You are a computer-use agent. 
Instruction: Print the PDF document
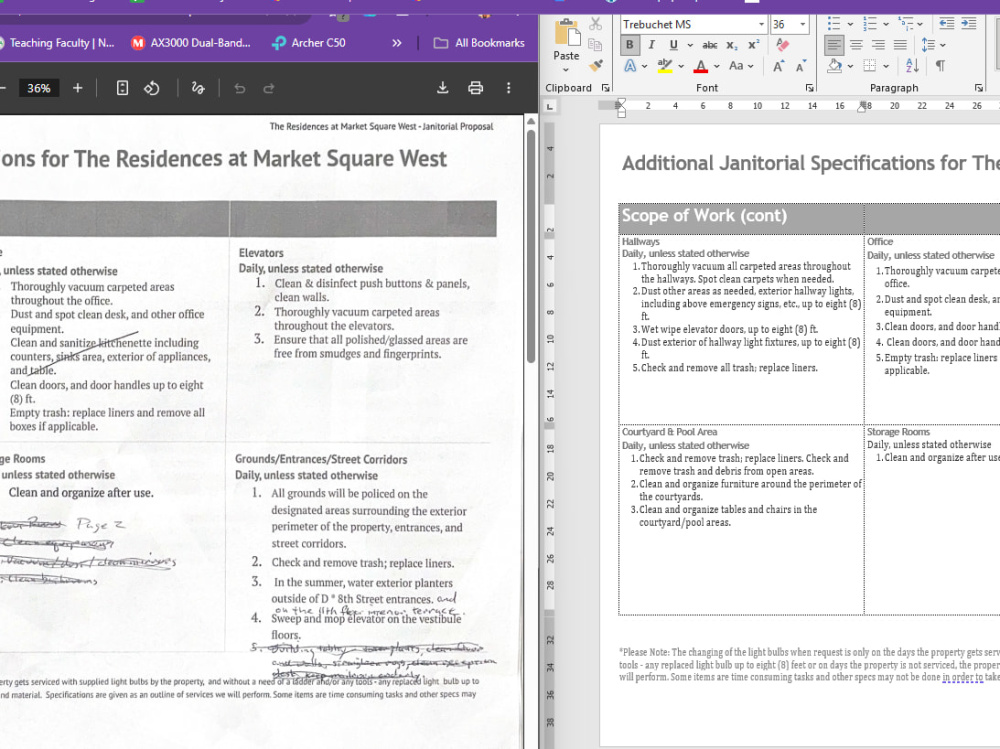point(476,88)
